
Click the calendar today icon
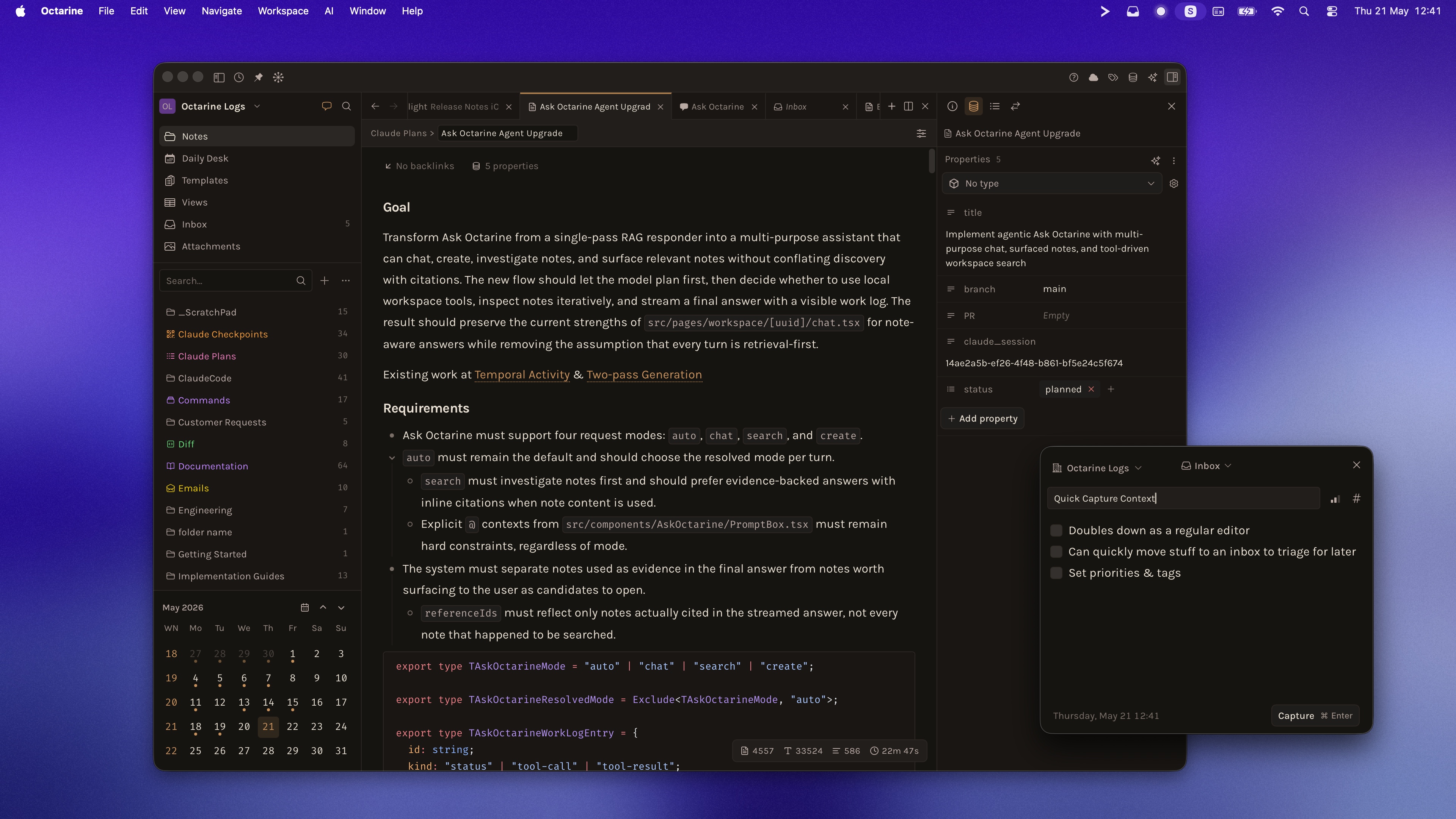[304, 607]
